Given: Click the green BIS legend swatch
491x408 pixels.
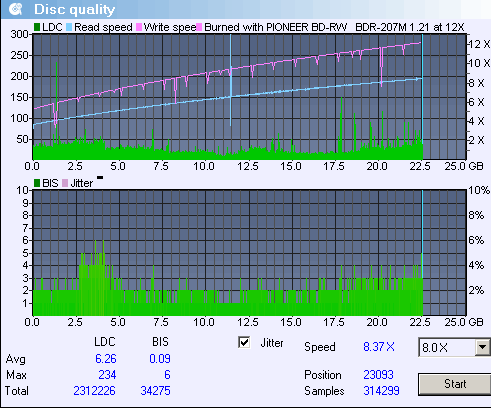Looking at the screenshot, I should coord(37,183).
